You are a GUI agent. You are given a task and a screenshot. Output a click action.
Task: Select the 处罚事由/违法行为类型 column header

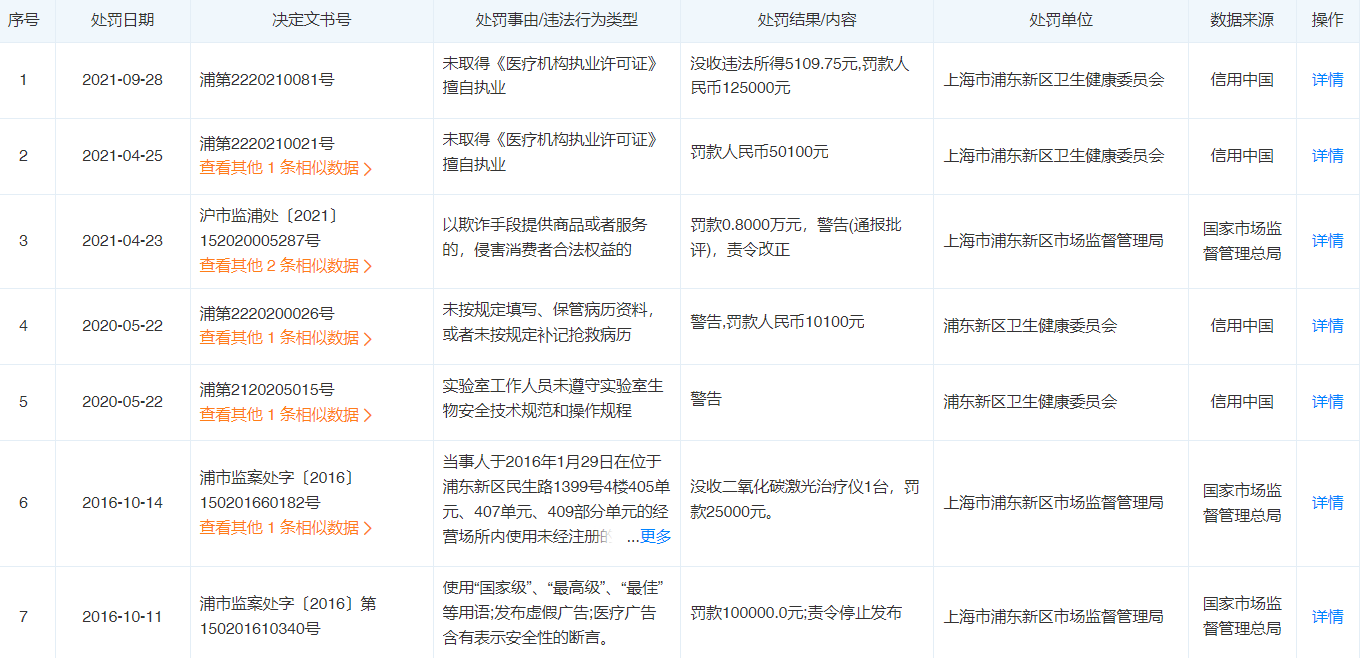coord(556,20)
